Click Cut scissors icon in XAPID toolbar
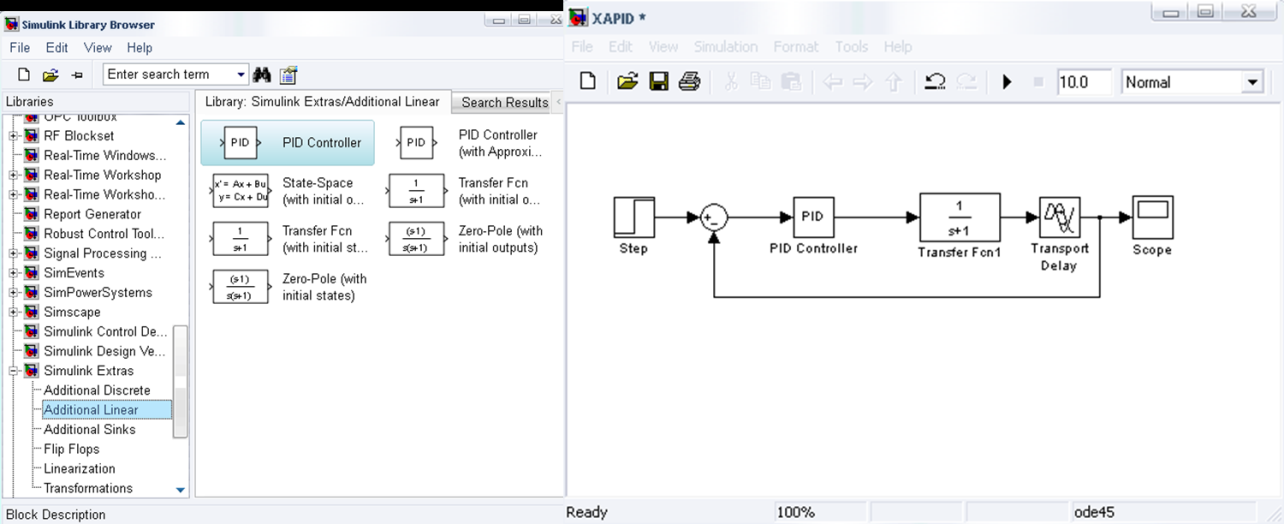1284x524 pixels. pos(730,82)
